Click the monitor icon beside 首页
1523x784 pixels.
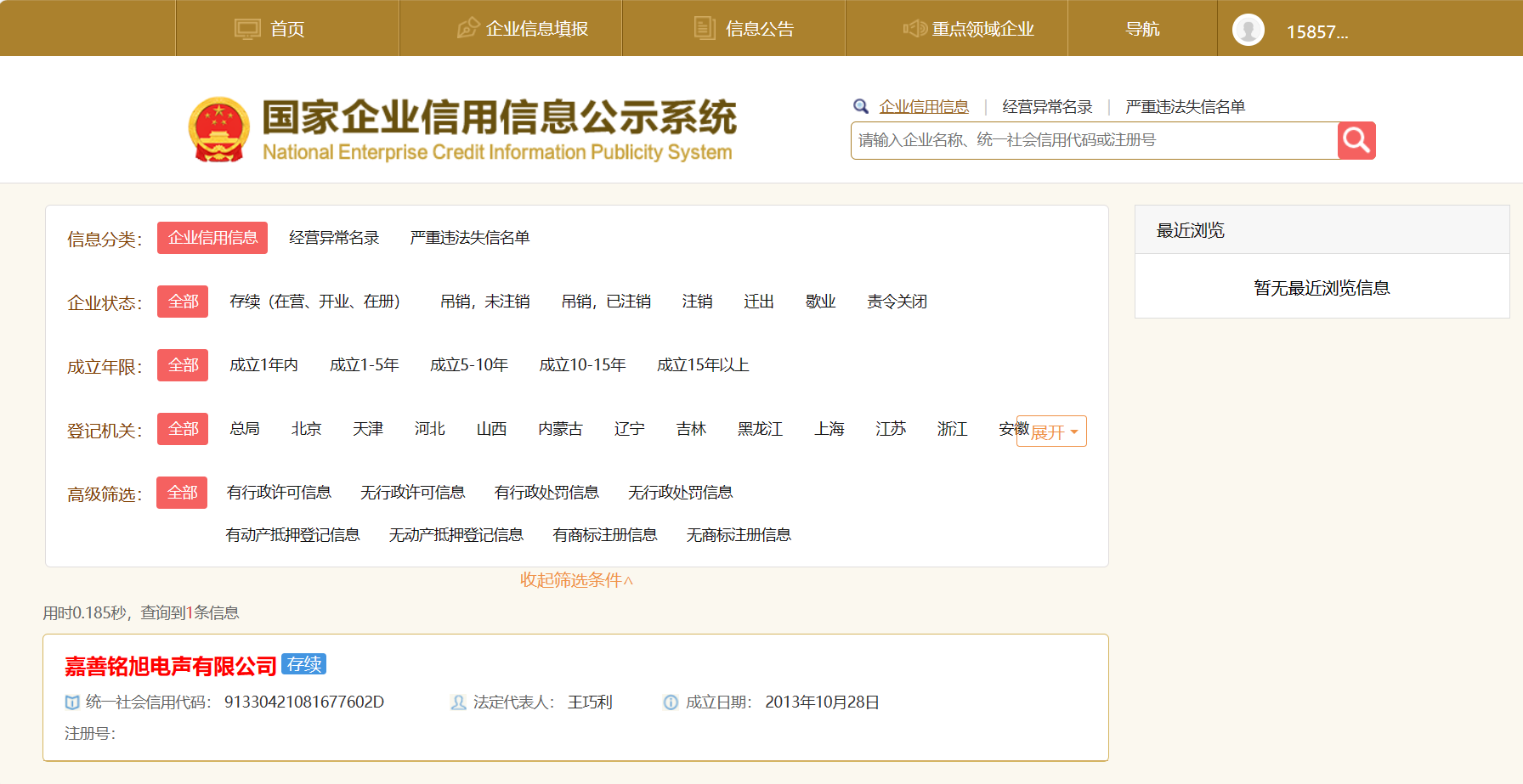pyautogui.click(x=247, y=29)
